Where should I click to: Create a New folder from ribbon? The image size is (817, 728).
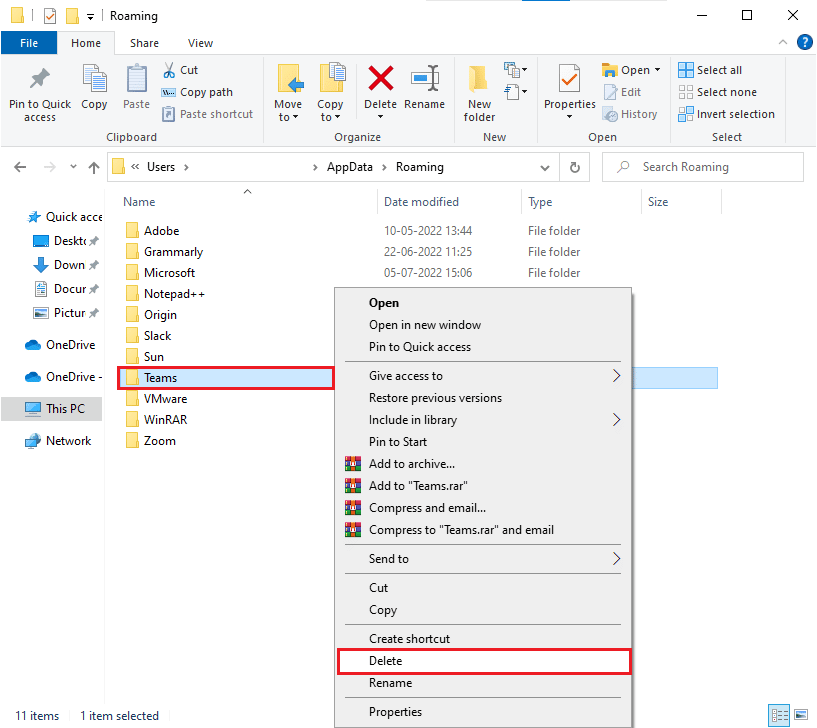(x=479, y=95)
